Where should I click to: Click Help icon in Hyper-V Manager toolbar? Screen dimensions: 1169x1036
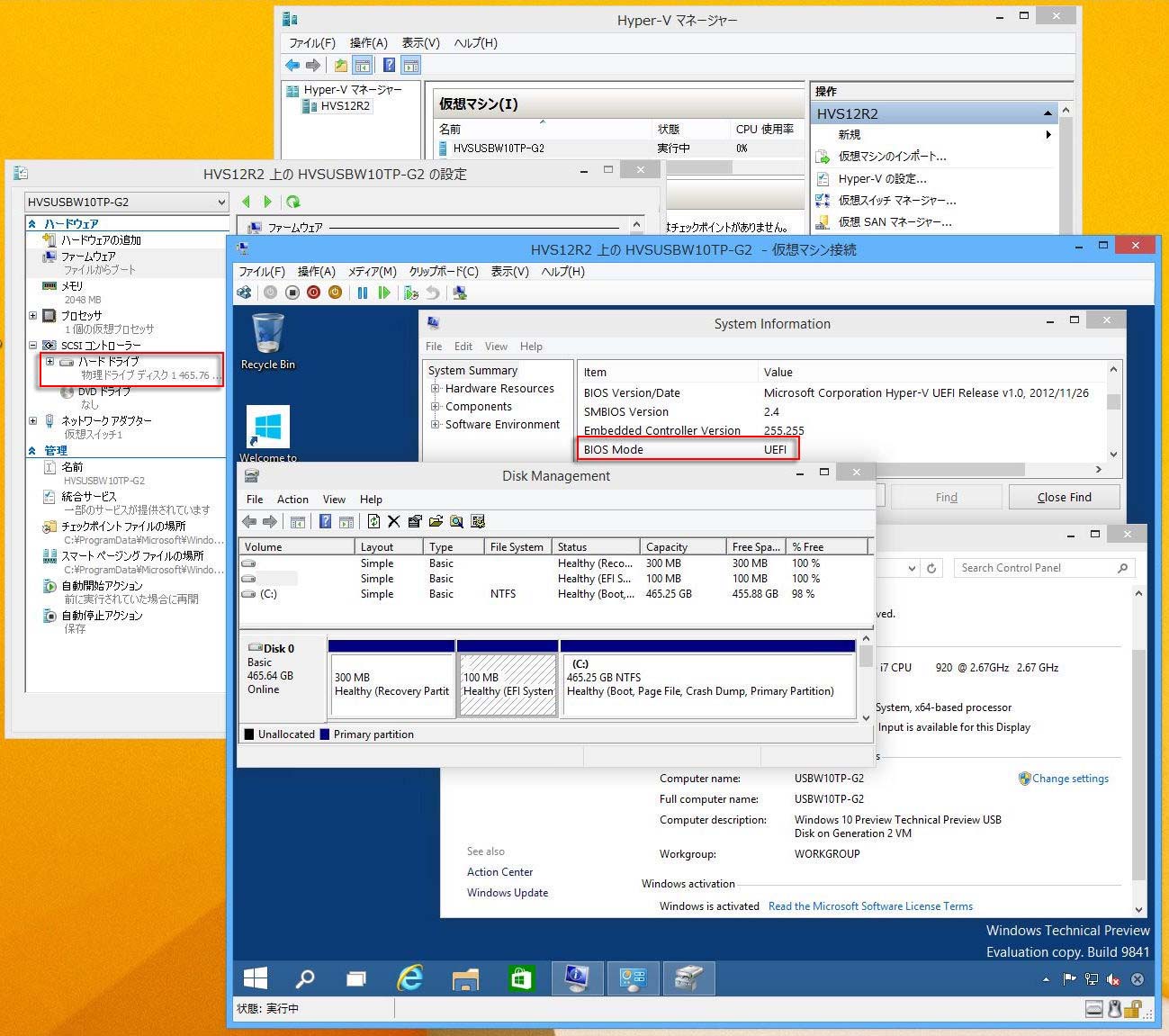389,65
